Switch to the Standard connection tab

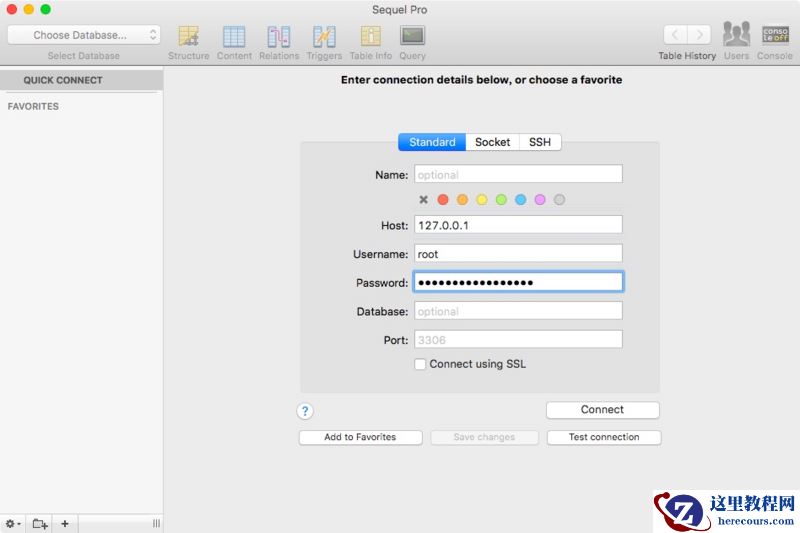tap(432, 142)
